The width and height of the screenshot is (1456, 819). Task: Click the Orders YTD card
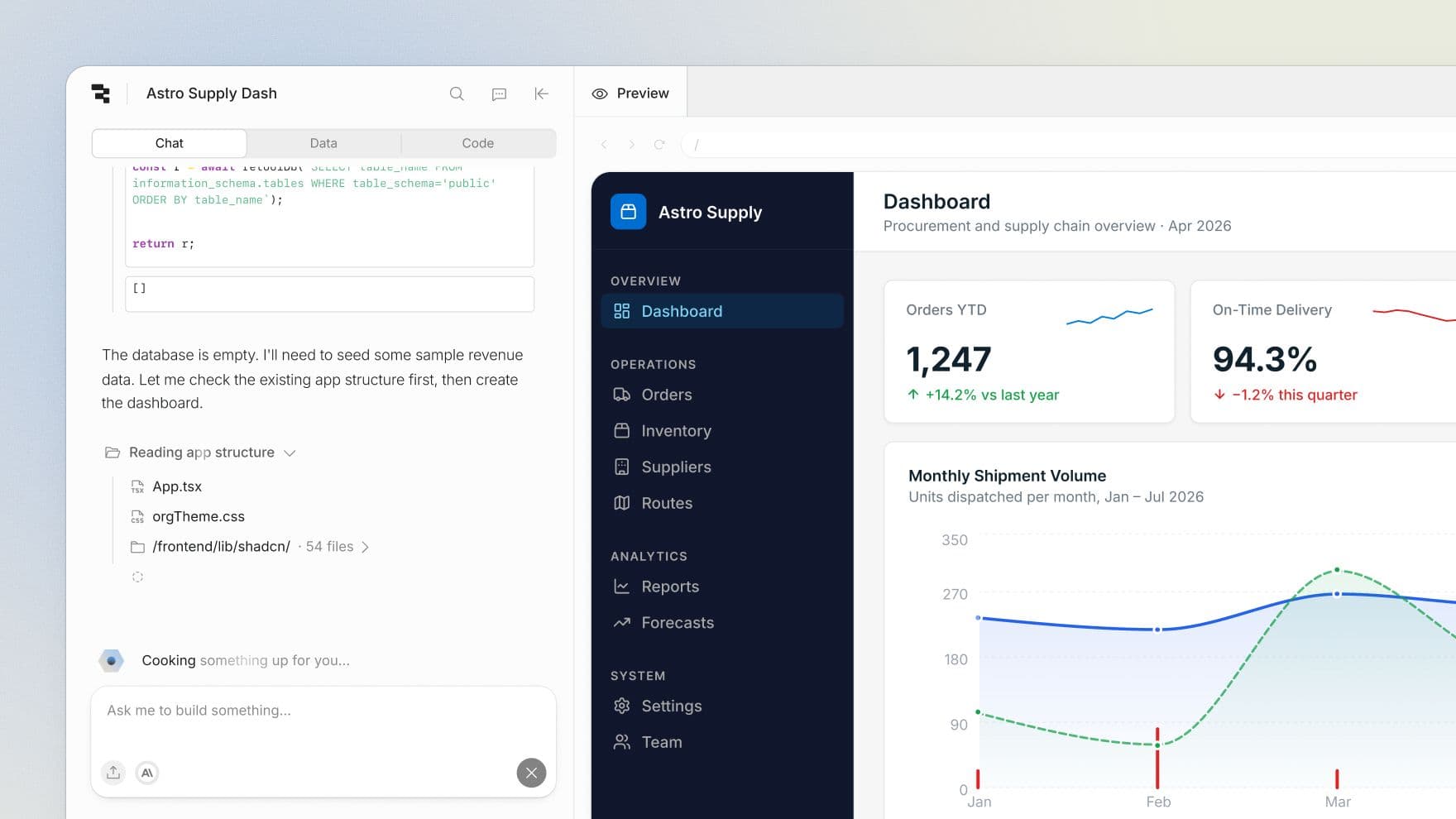(x=1029, y=352)
